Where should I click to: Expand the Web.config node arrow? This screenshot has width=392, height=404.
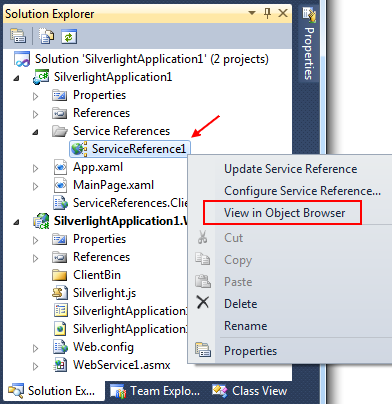pyautogui.click(x=35, y=348)
